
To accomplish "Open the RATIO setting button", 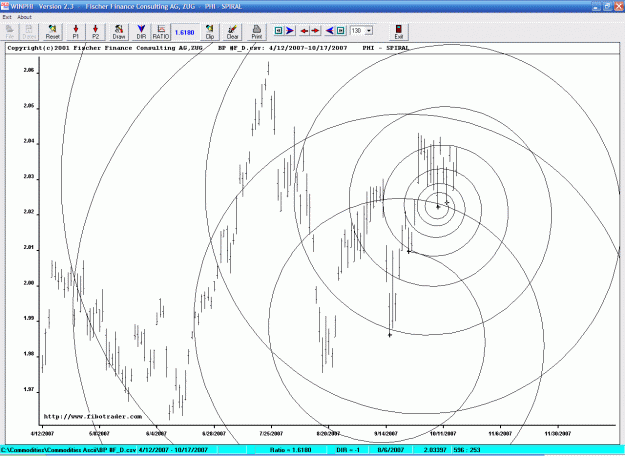I will click(161, 32).
